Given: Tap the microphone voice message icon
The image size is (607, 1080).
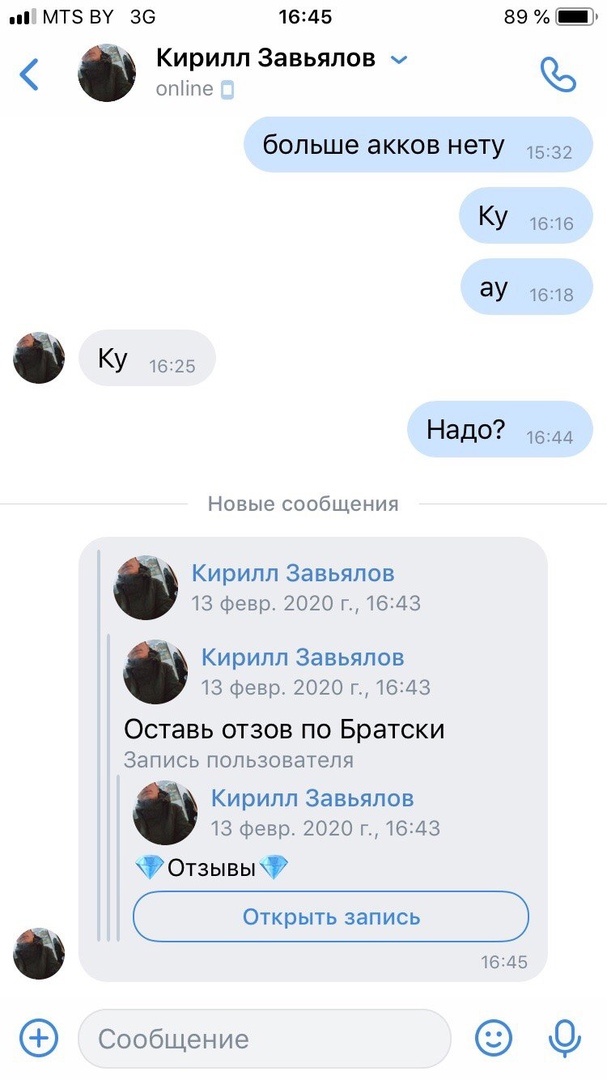Looking at the screenshot, I should coord(564,1038).
